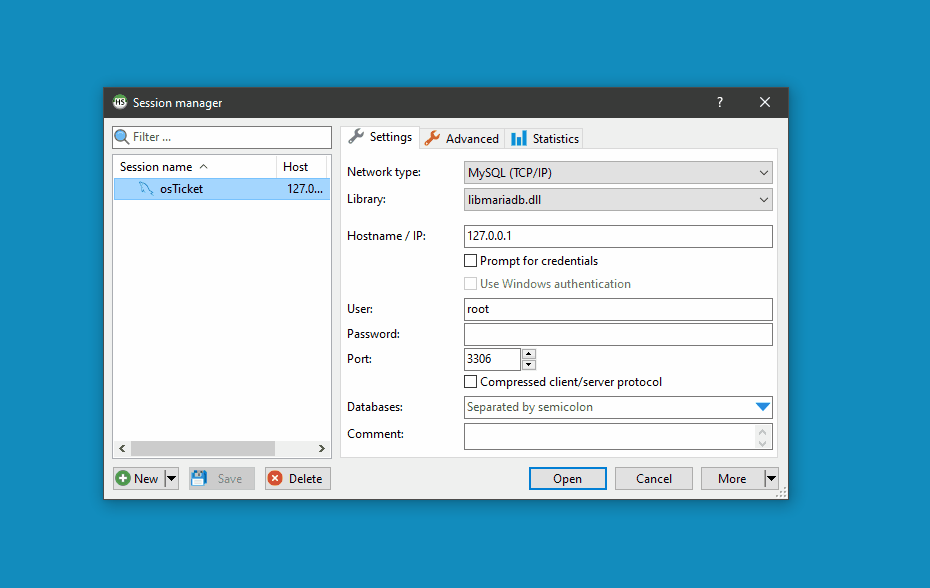The width and height of the screenshot is (930, 588).
Task: Click the Session name column header
Action: [195, 167]
